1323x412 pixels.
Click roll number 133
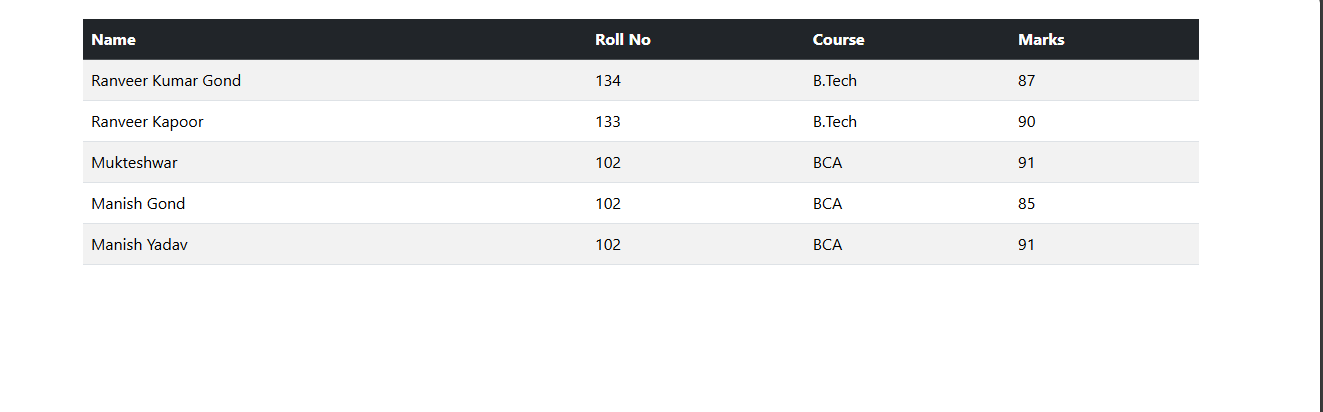pyautogui.click(x=608, y=122)
